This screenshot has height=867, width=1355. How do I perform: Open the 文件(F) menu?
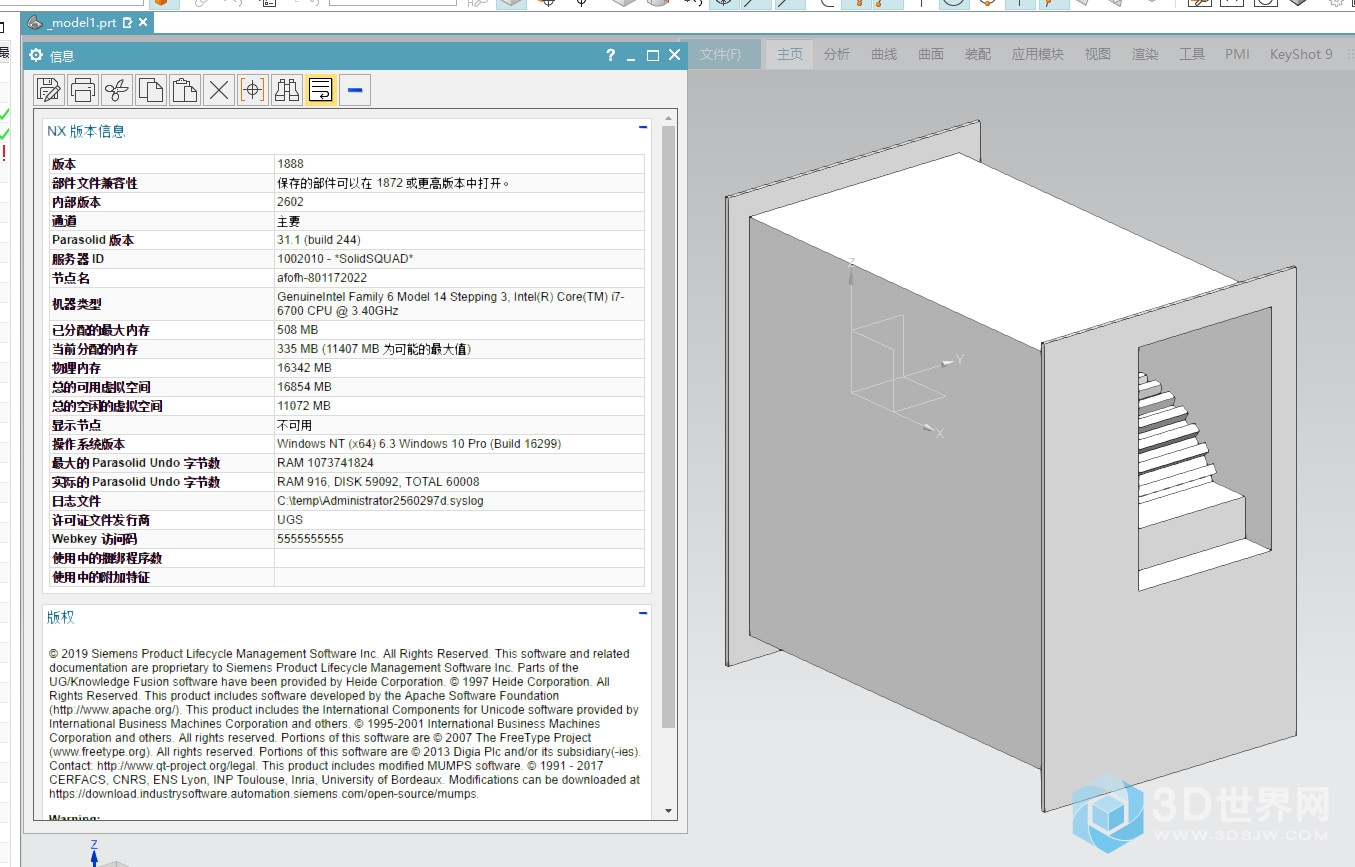click(720, 54)
